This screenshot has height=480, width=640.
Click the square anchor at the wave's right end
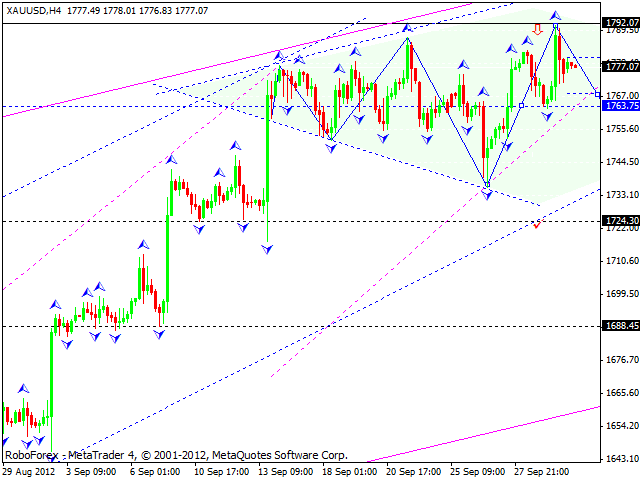tap(598, 94)
